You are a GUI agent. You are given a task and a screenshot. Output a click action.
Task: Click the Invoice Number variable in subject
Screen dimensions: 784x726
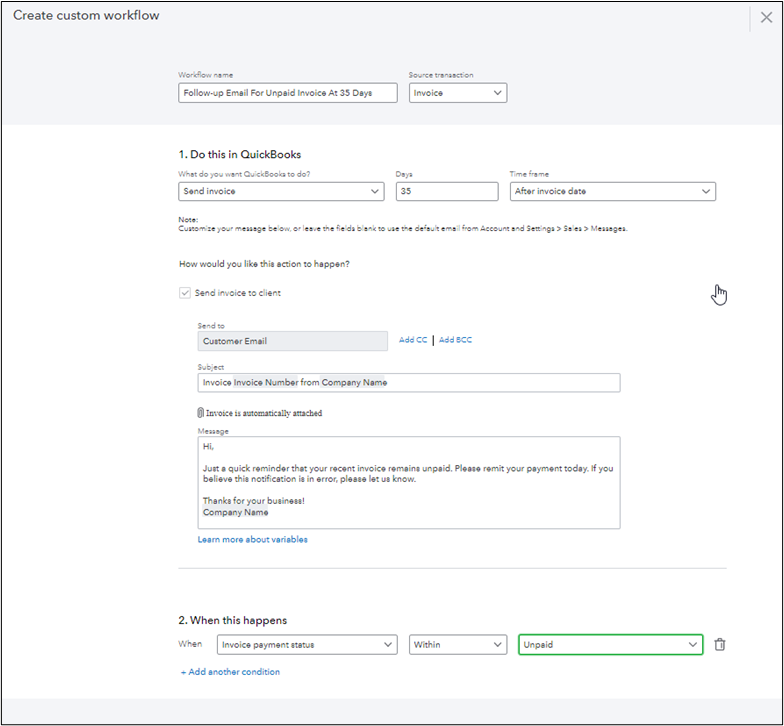pos(266,382)
